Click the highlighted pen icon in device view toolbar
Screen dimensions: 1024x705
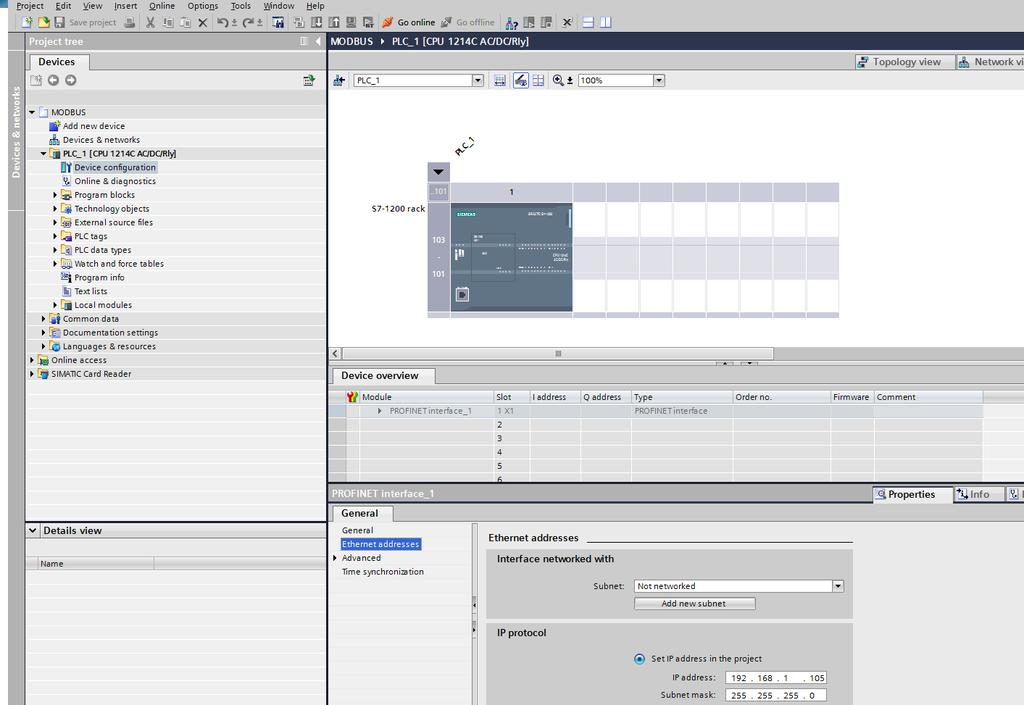coord(520,80)
